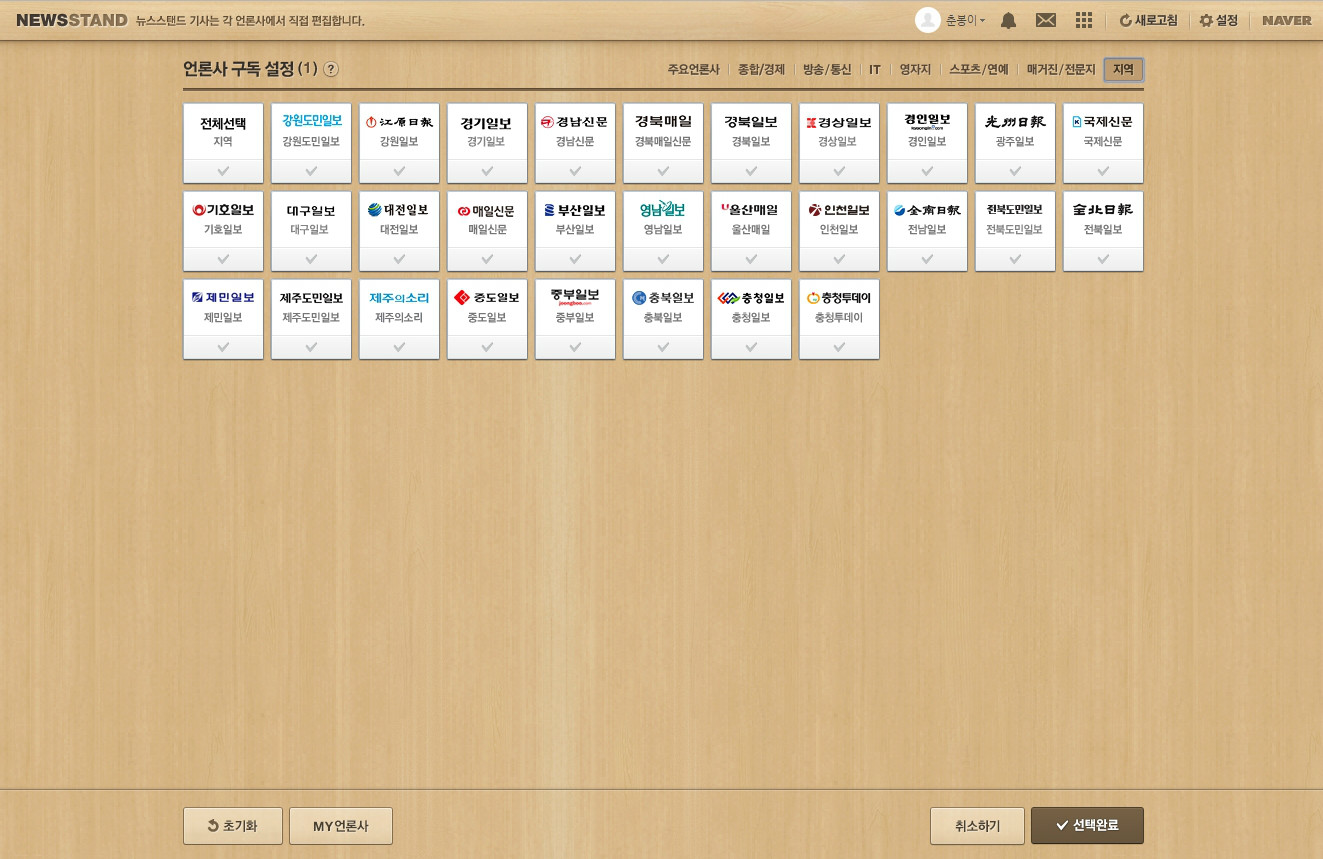Click the 새로고침 refresh button
This screenshot has width=1323, height=859.
click(1148, 20)
